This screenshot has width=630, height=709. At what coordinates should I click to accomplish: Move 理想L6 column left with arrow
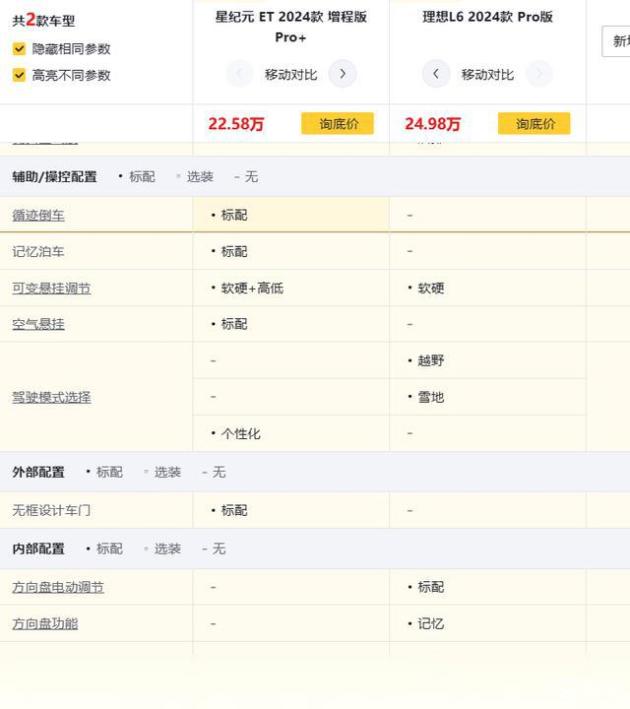[436, 74]
